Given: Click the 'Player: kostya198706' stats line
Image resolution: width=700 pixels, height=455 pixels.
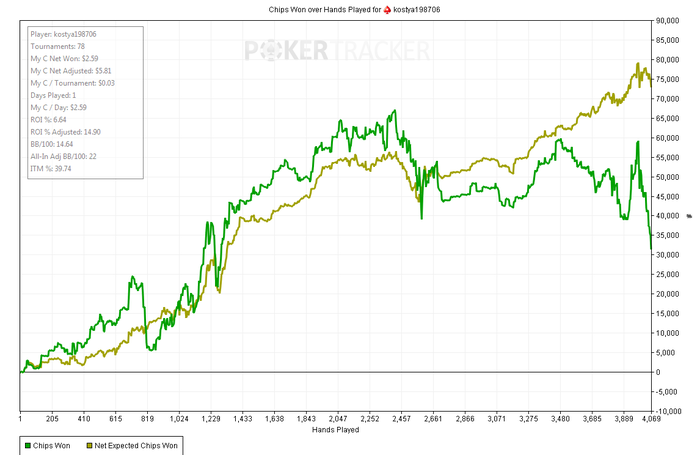Looking at the screenshot, I should (63, 34).
